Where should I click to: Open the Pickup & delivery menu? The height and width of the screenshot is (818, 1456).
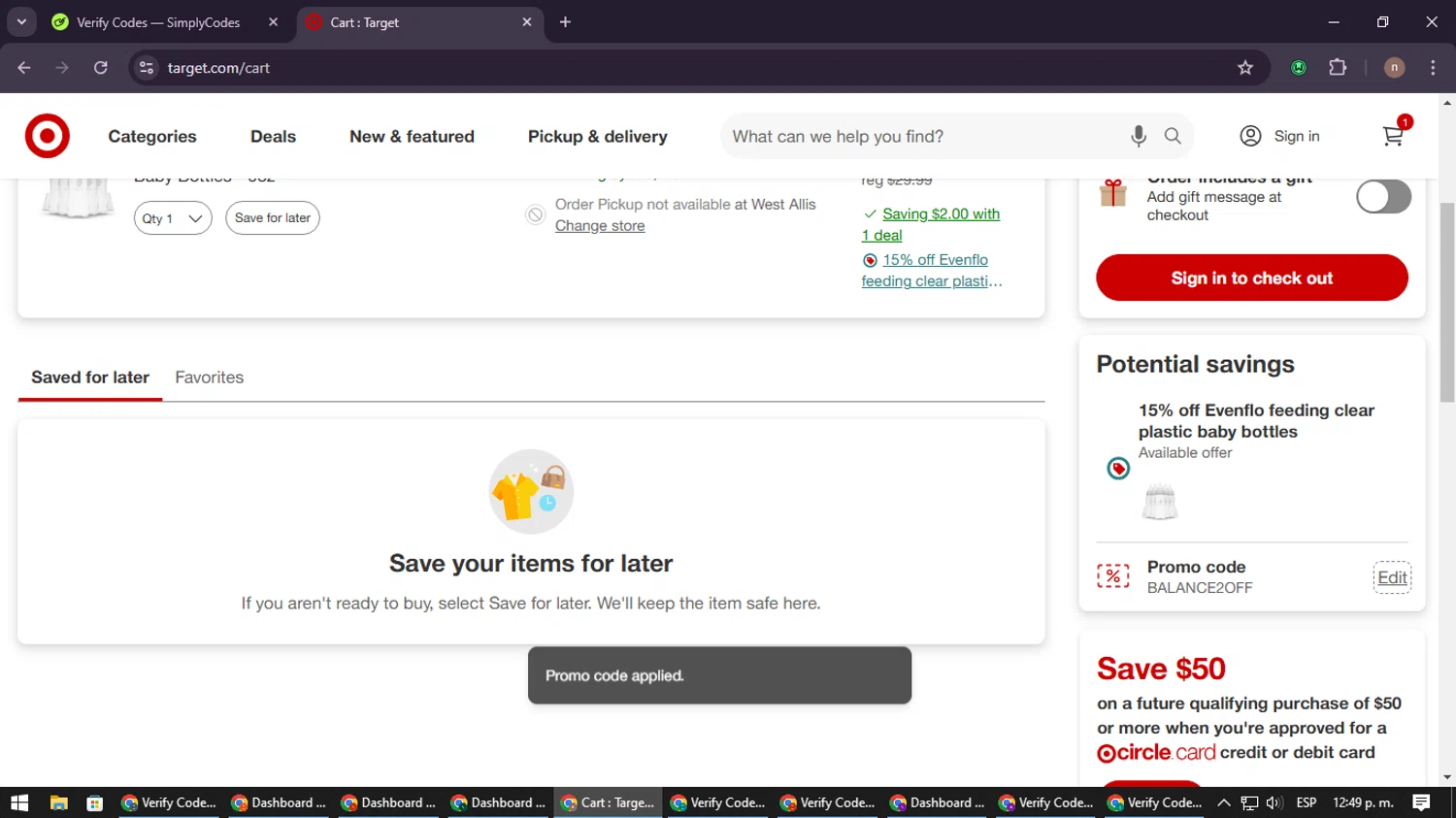[598, 137]
